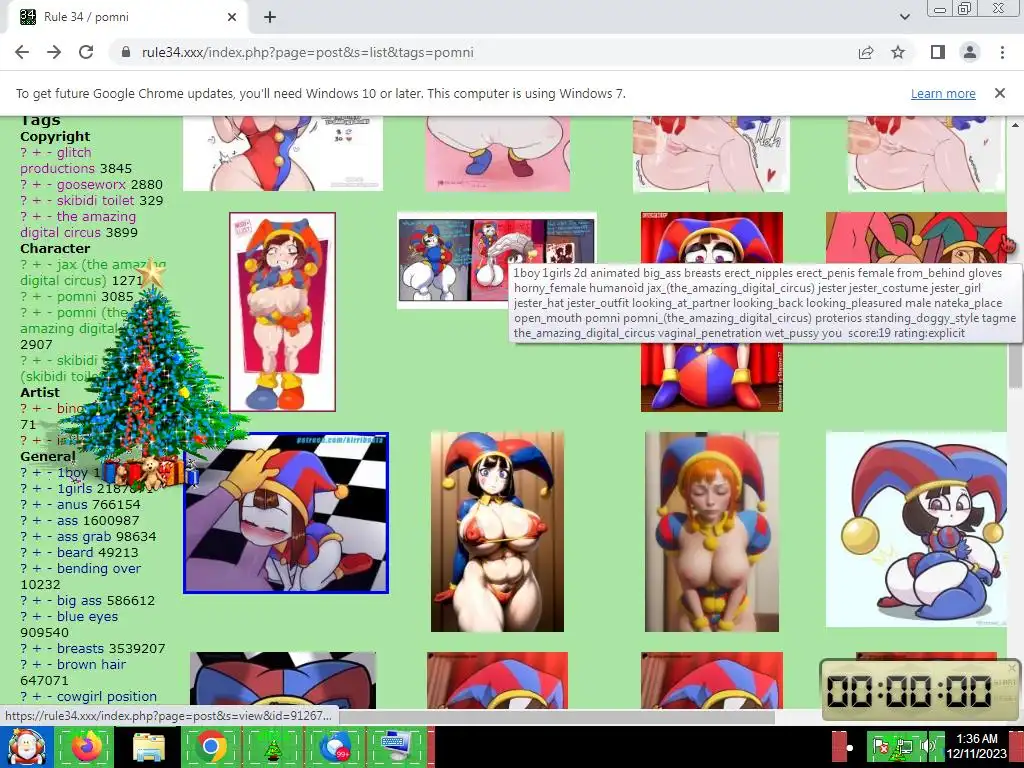The image size is (1024, 768).
Task: Open the 'bending over' tag link
Action: click(99, 568)
